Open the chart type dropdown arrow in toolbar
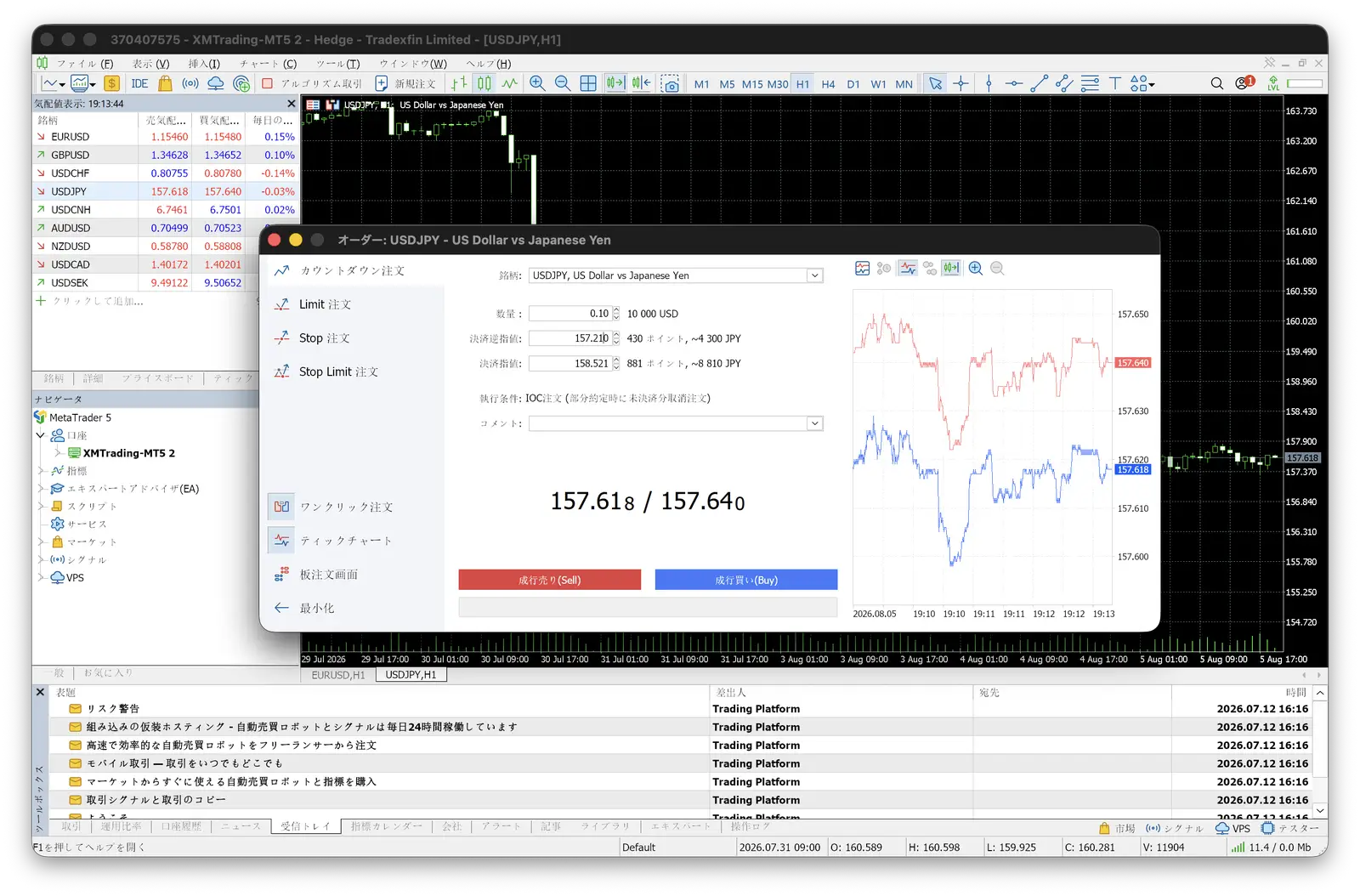The image size is (1360, 896). pyautogui.click(x=62, y=85)
